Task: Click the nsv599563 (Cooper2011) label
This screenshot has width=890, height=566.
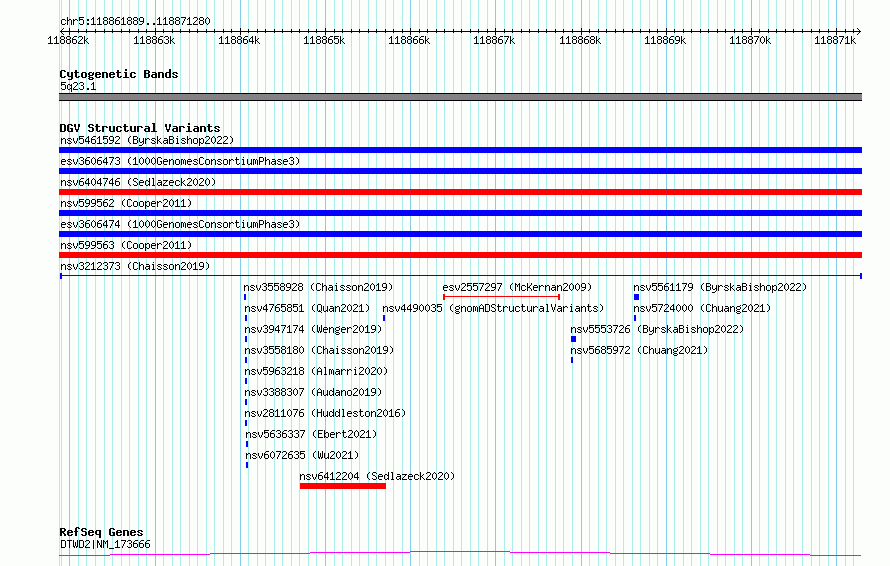Action: pos(126,245)
